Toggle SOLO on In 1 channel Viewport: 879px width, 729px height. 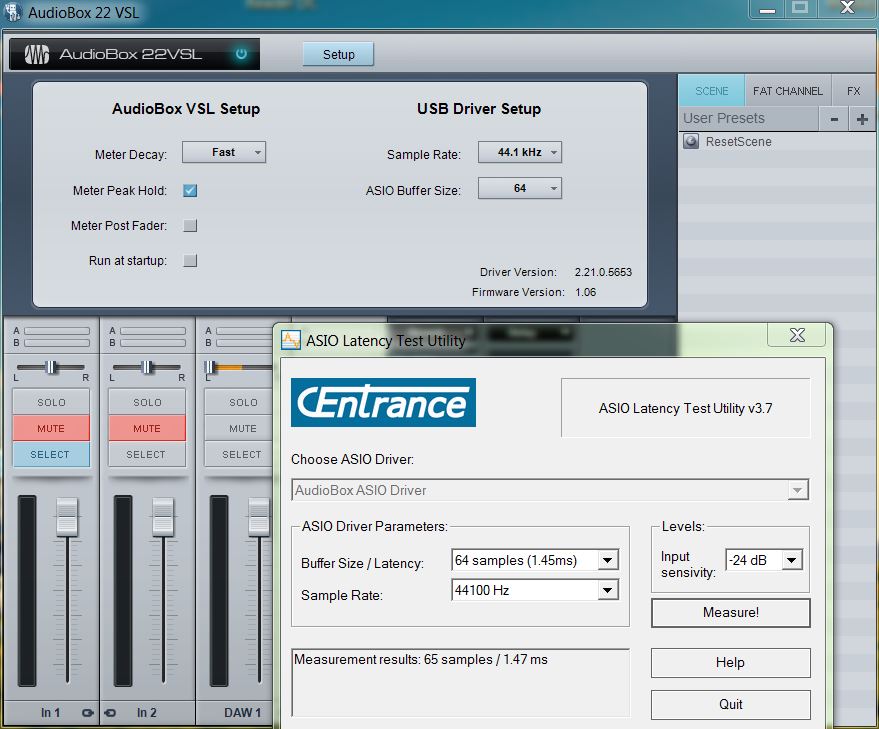51,403
